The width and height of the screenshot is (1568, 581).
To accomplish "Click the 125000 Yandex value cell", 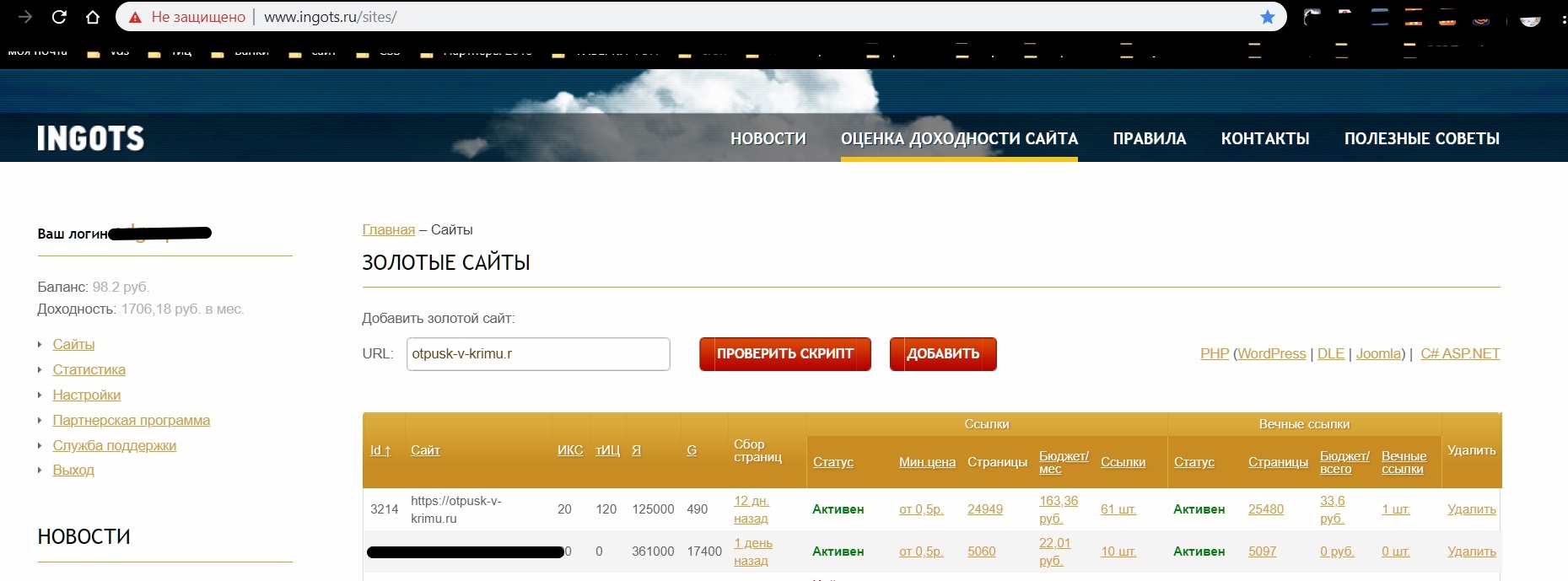I will pyautogui.click(x=653, y=509).
